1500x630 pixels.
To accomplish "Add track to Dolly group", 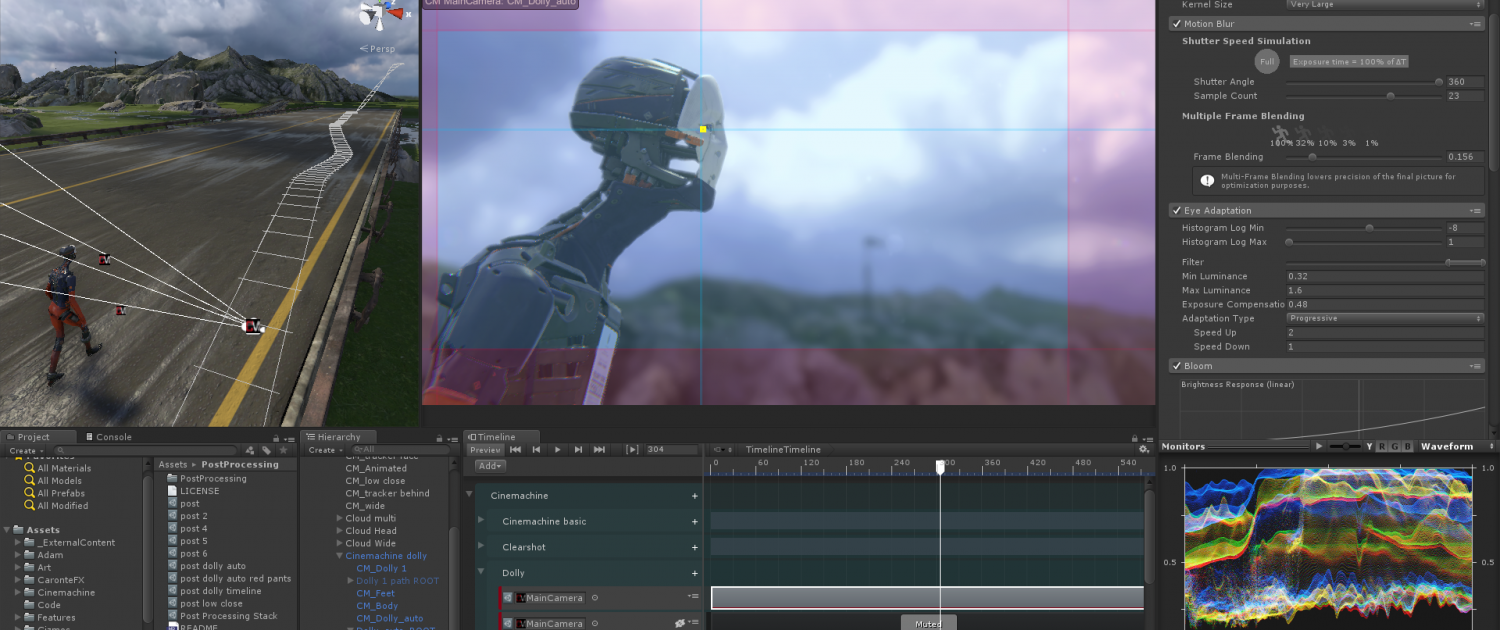I will 695,574.
